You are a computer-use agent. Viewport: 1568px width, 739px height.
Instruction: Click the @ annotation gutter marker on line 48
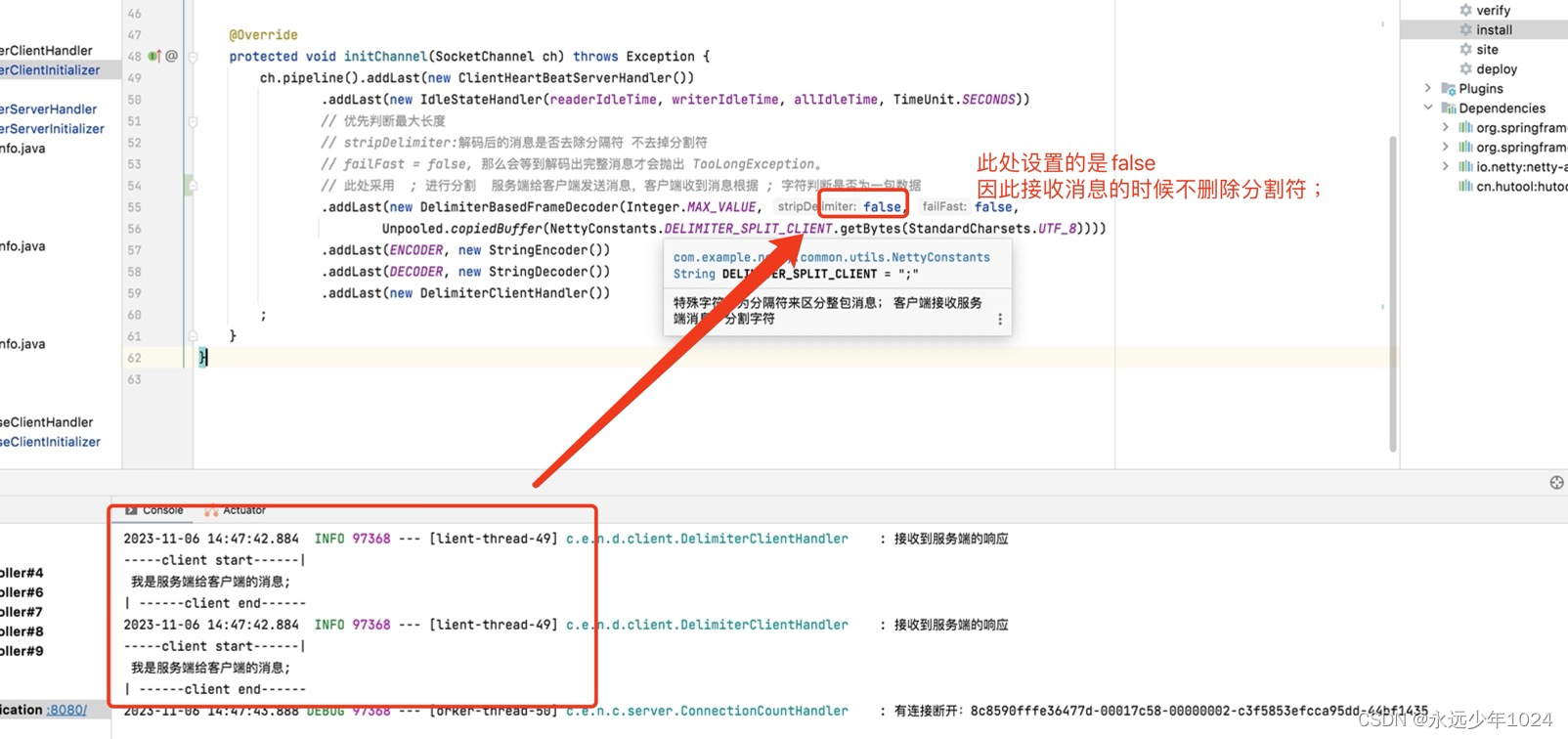point(171,57)
